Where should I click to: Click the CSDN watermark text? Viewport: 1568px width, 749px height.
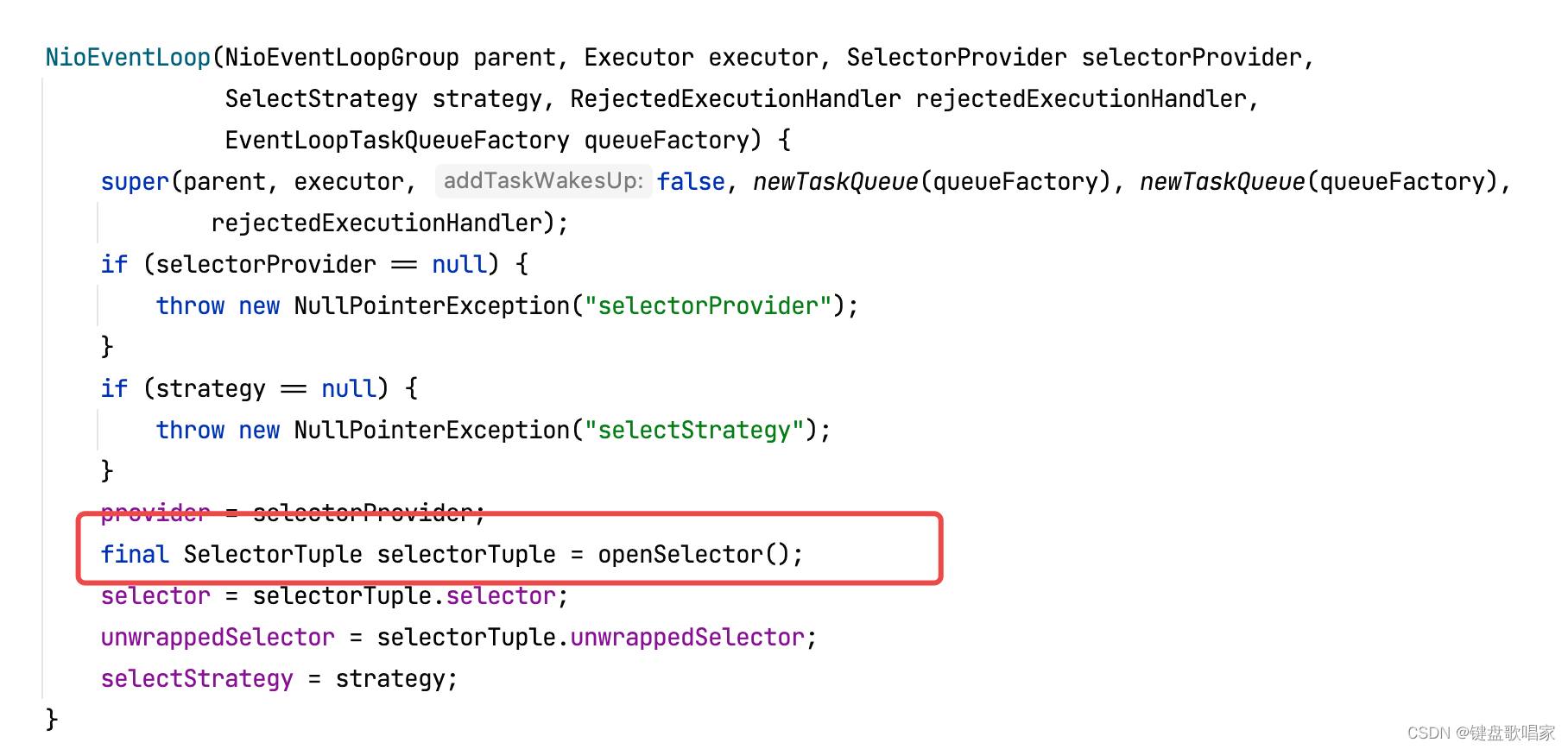pos(1480,733)
